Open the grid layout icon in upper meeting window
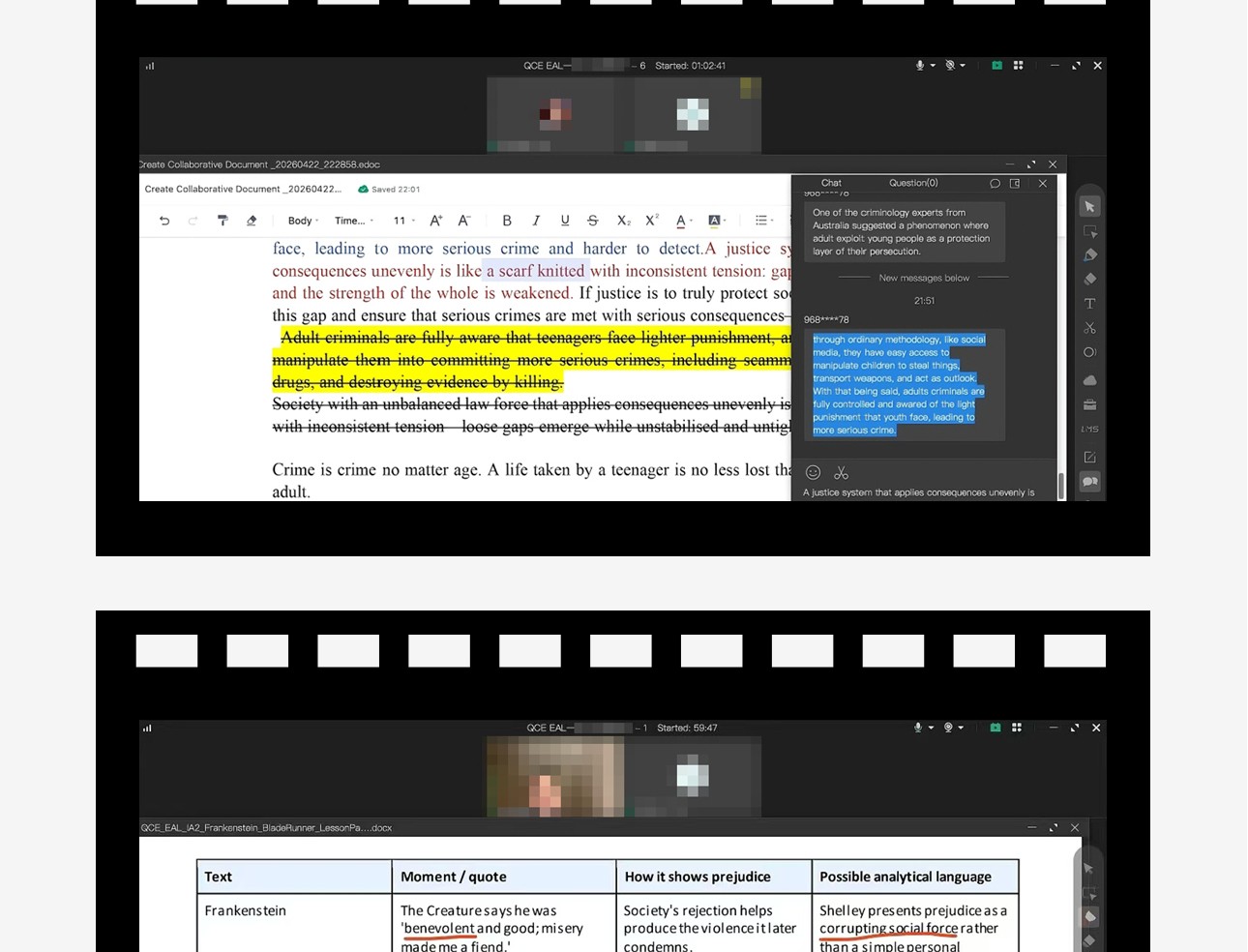 [1018, 66]
